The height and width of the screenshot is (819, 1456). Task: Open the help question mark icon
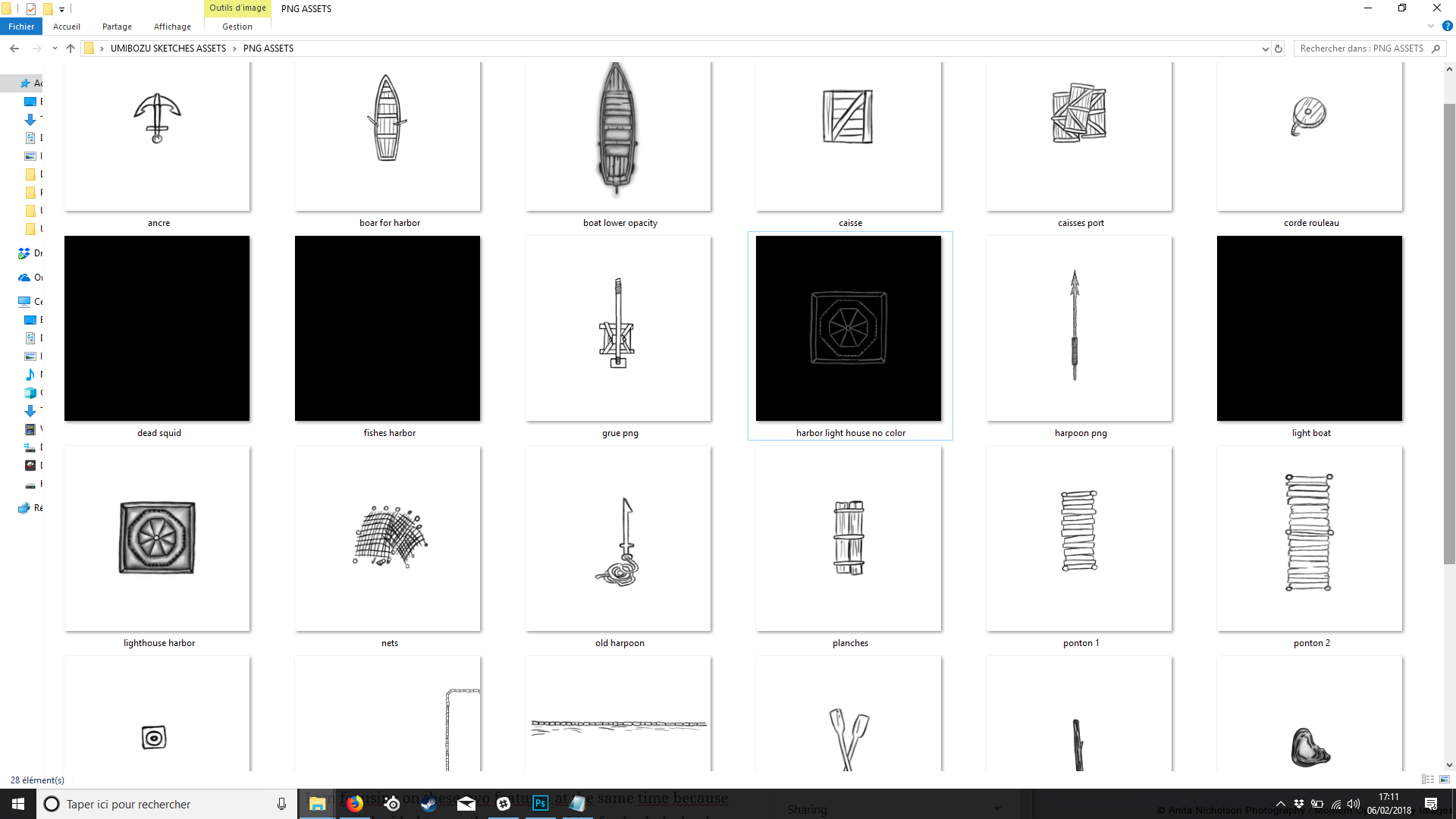click(1447, 26)
